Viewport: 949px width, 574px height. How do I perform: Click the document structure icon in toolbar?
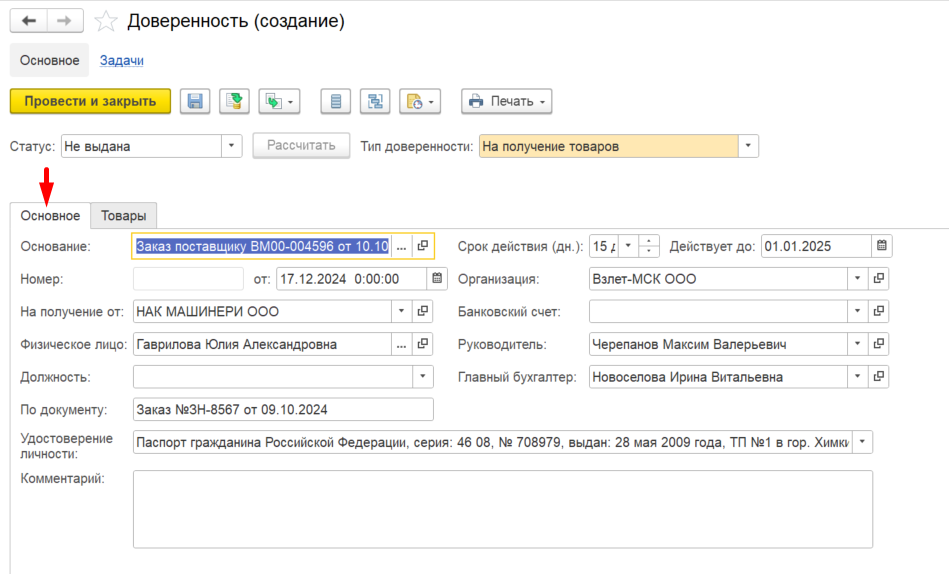(375, 101)
